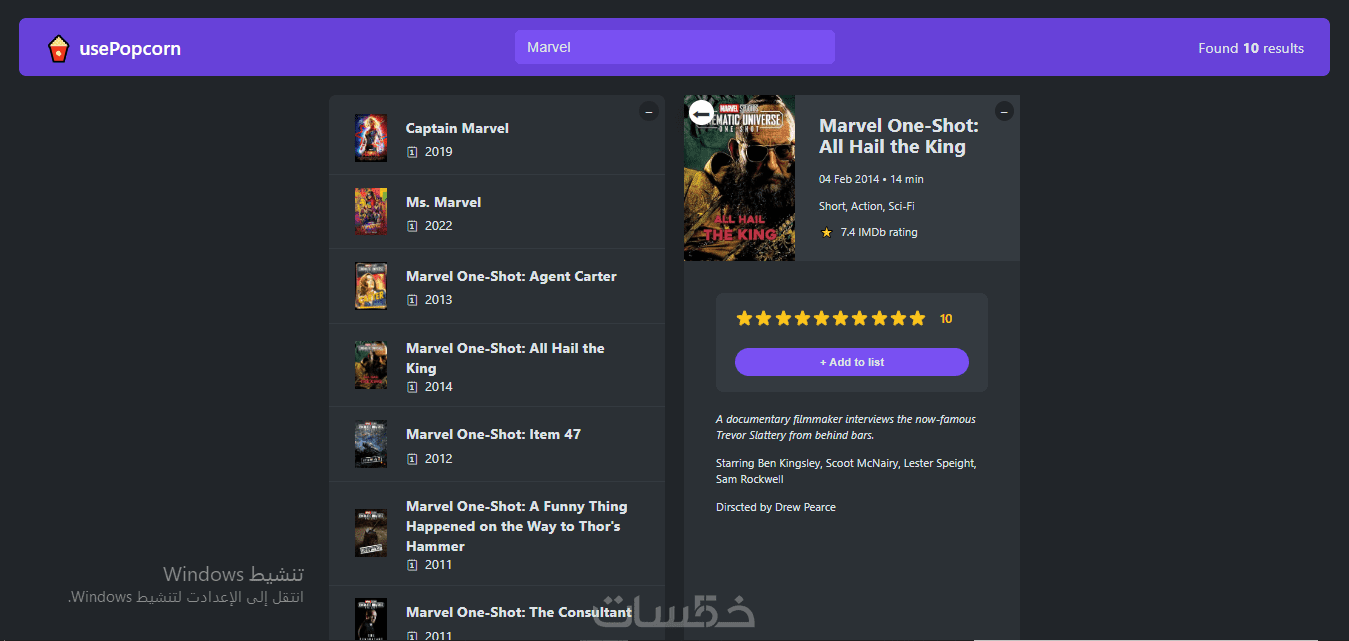The width and height of the screenshot is (1349, 641).
Task: Open A Funny Thing Happened on the Way result
Action: click(x=497, y=534)
